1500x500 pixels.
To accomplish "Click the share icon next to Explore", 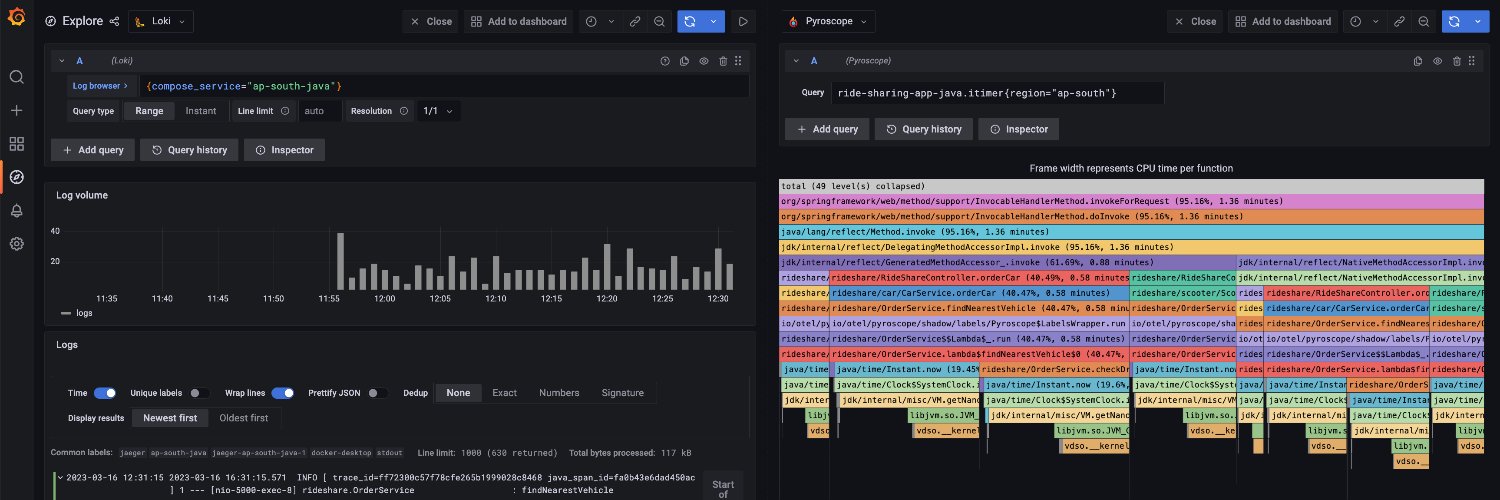I will 114,21.
